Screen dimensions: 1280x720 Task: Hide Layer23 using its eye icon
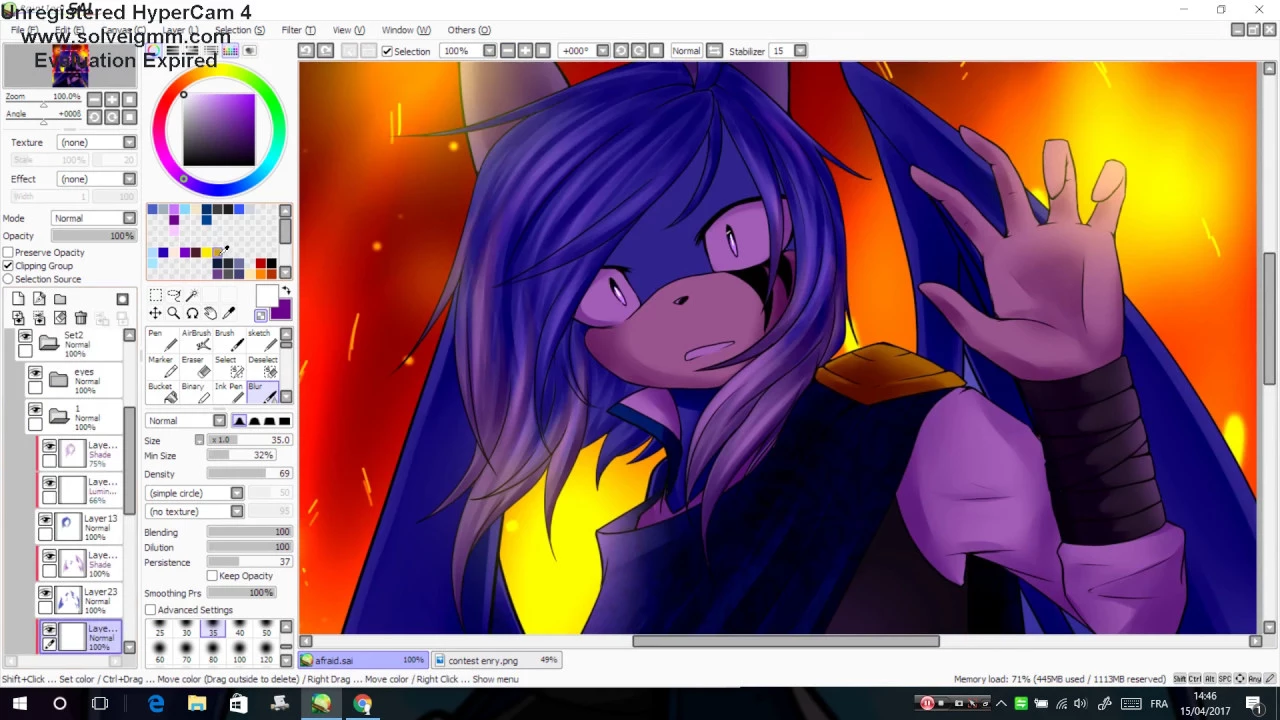point(45,593)
